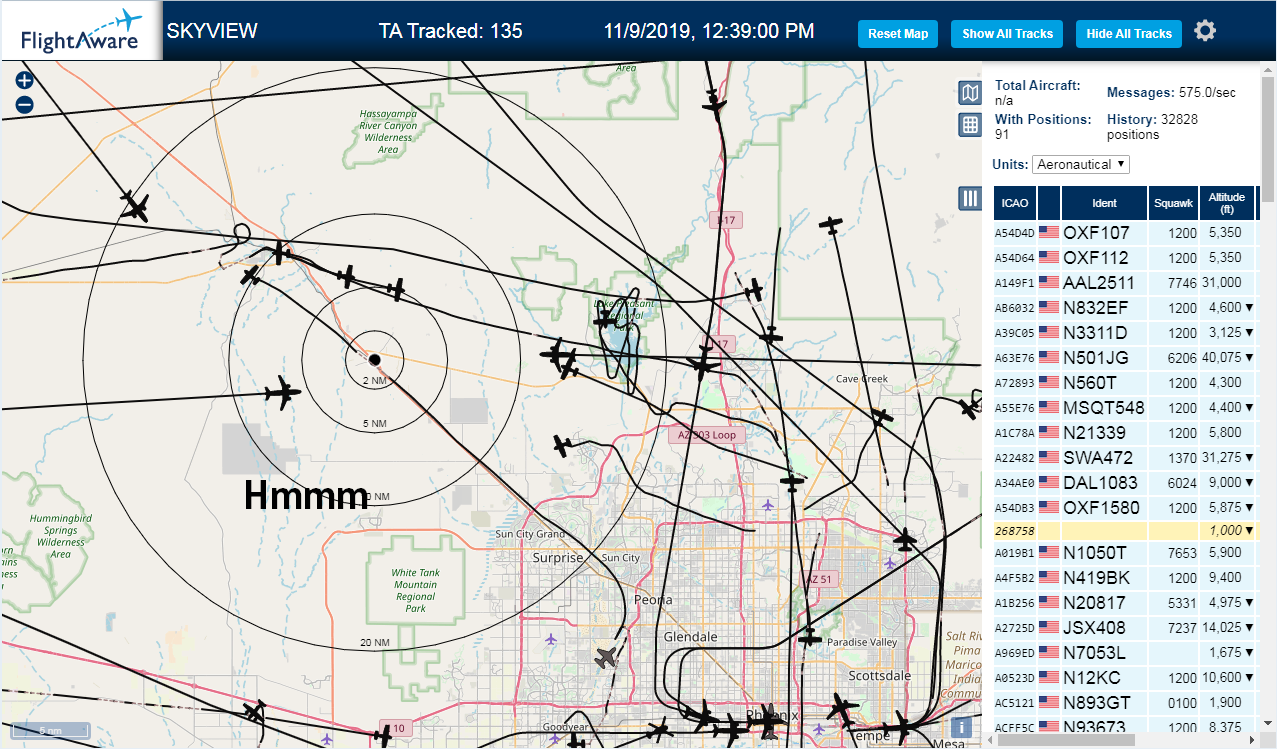Viewport: 1277px width, 749px height.
Task: Zoom out the map with minus button
Action: click(x=25, y=104)
